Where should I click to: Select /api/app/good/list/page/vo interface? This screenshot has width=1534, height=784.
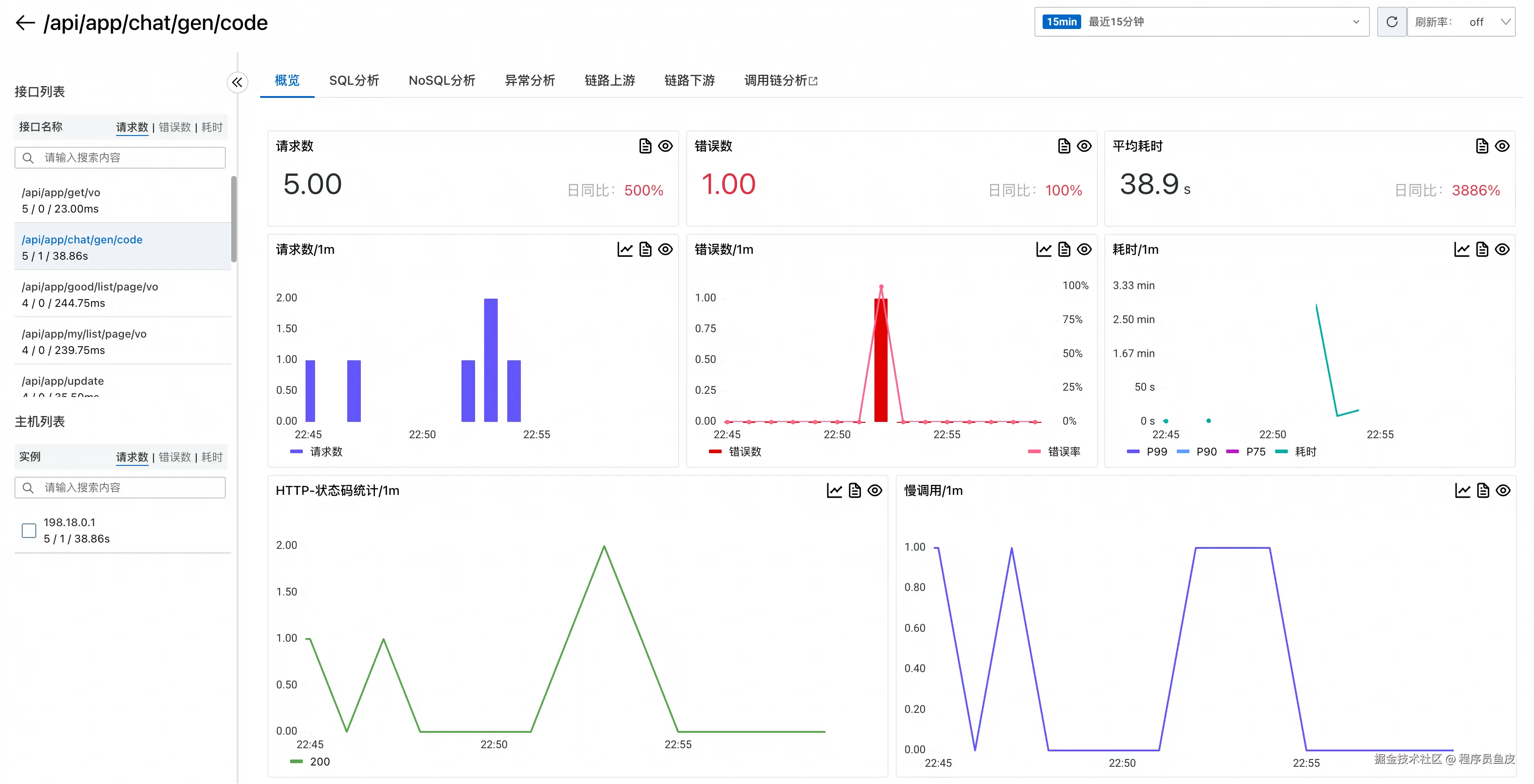(x=90, y=287)
